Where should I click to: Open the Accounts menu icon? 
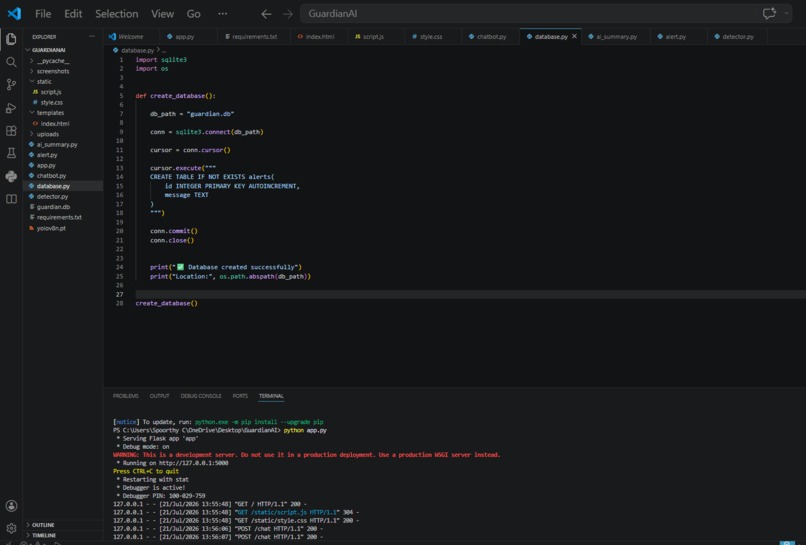[x=11, y=506]
